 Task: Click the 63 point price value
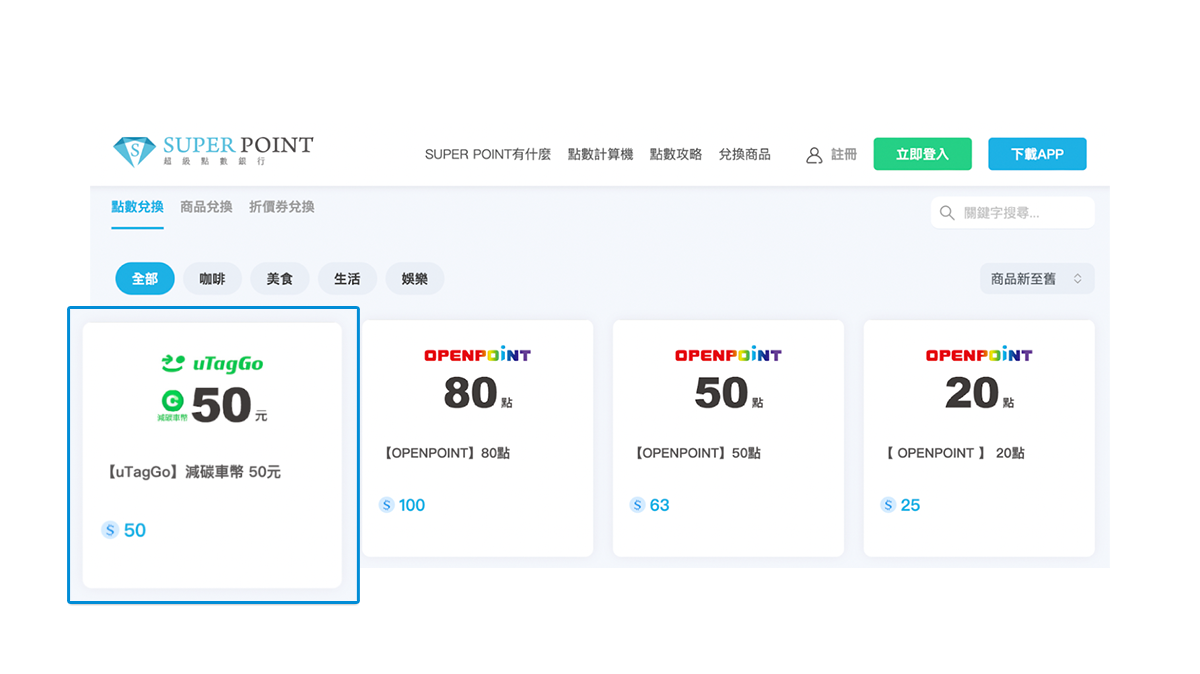coord(660,505)
